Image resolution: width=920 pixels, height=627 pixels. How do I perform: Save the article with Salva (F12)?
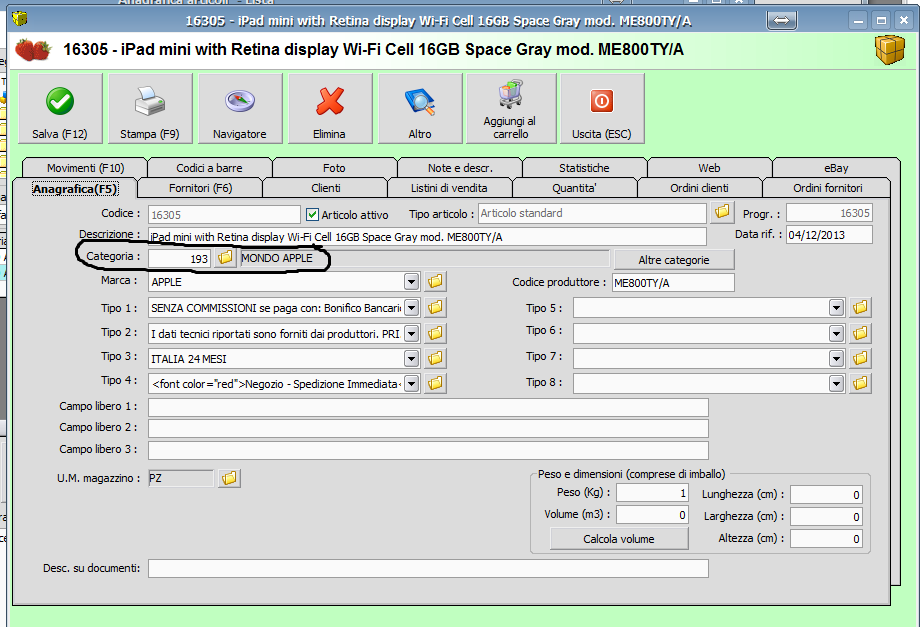[60, 109]
